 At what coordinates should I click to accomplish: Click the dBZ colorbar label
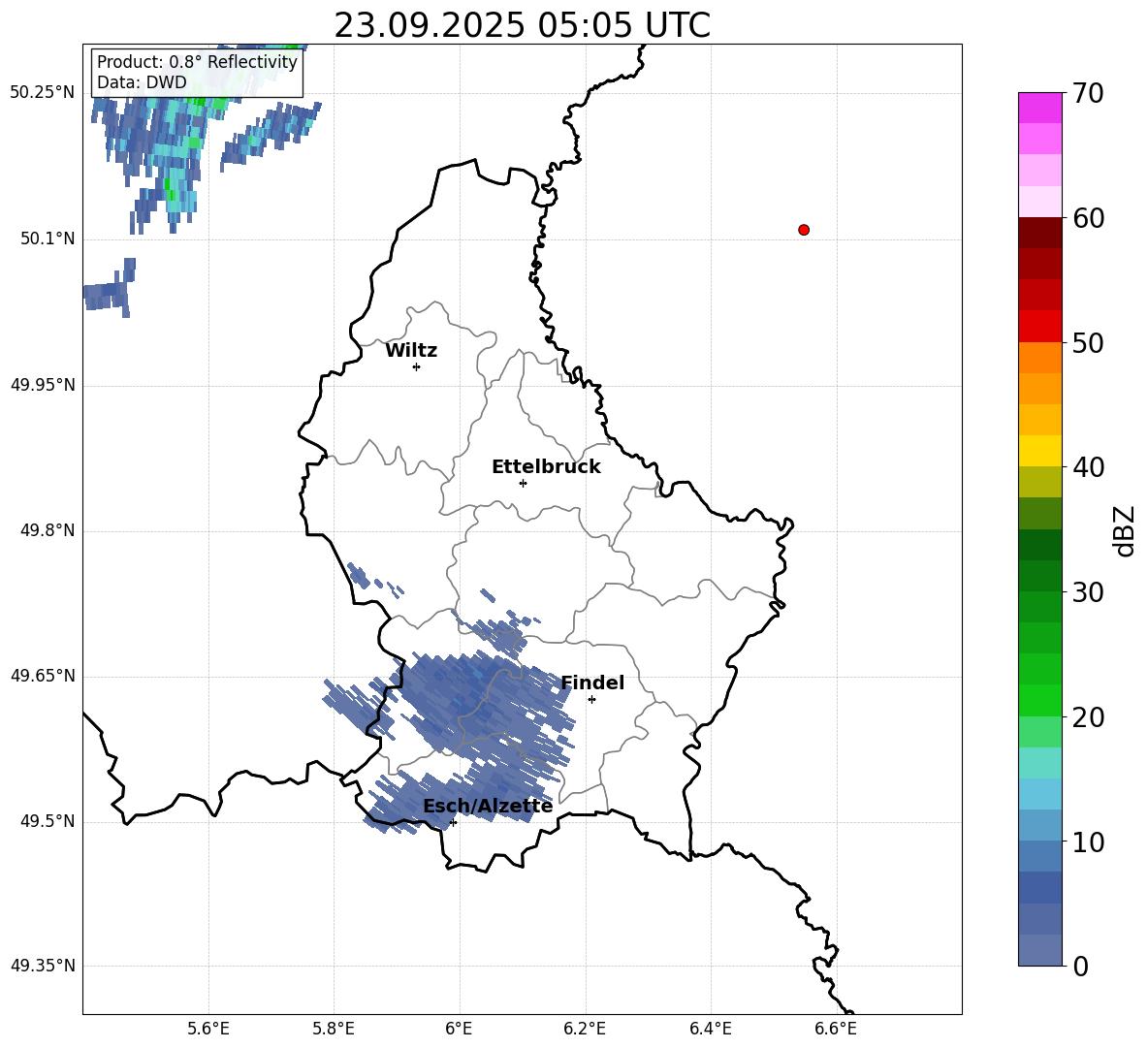coord(1126,530)
